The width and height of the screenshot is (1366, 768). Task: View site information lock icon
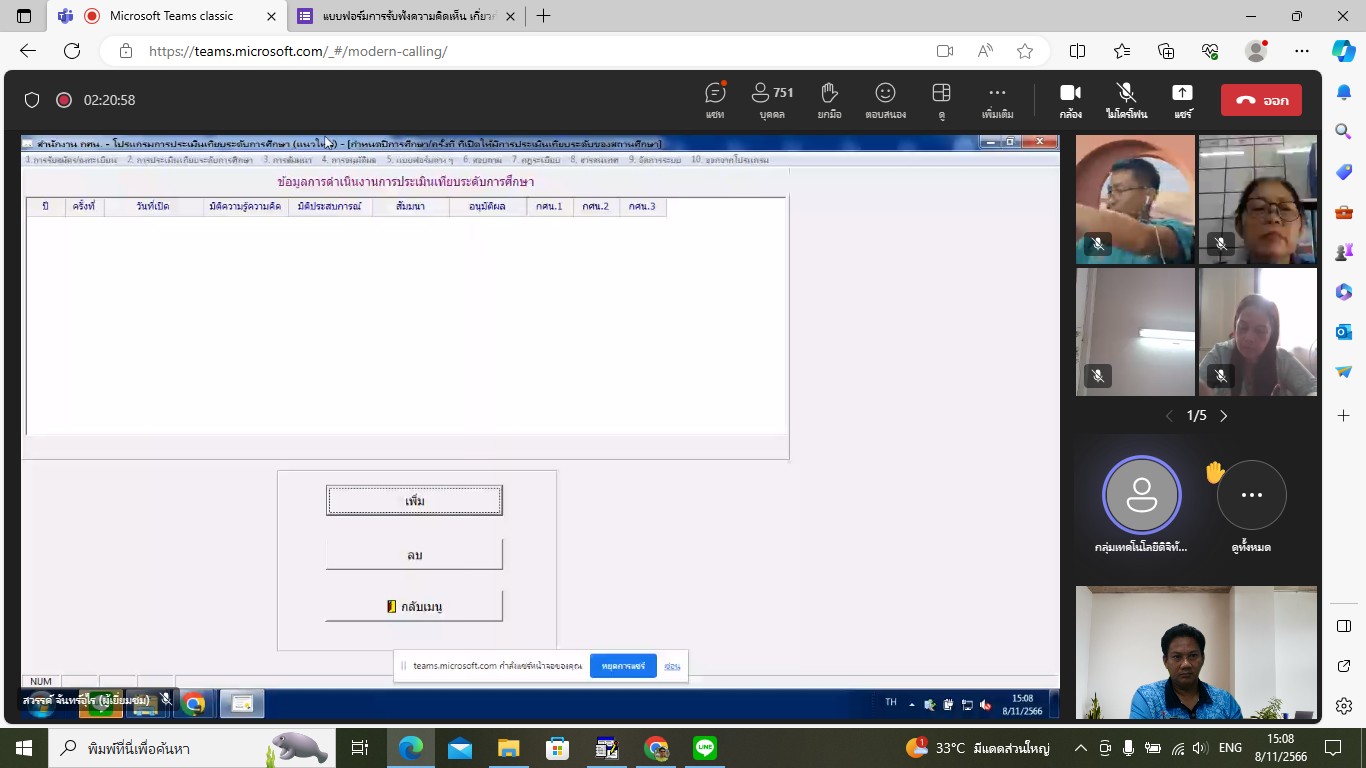tap(125, 51)
